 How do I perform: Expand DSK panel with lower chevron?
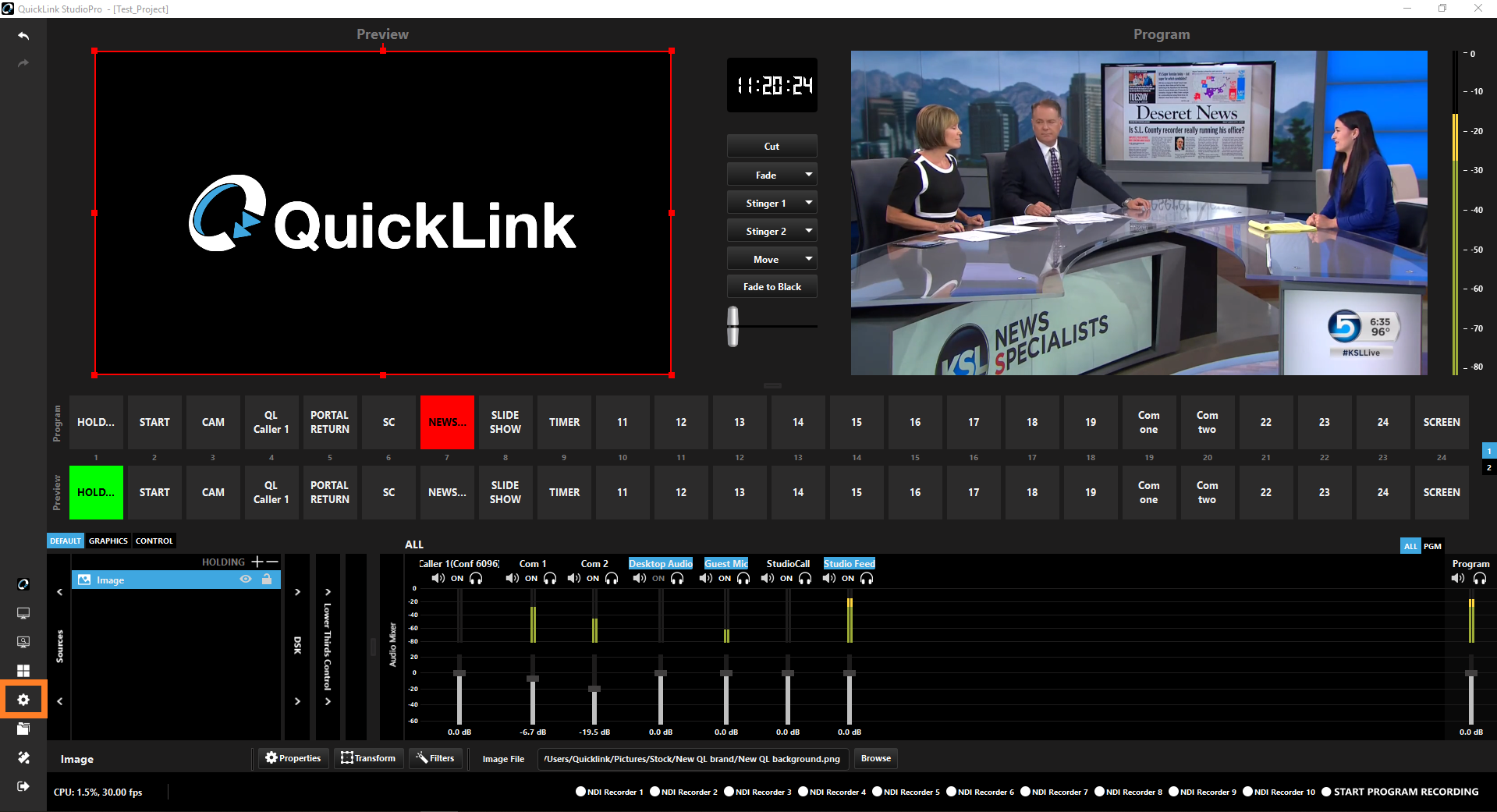tap(297, 701)
